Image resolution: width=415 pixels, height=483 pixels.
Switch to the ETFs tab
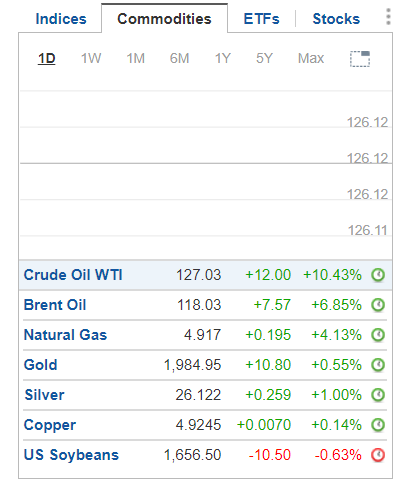[x=262, y=19]
